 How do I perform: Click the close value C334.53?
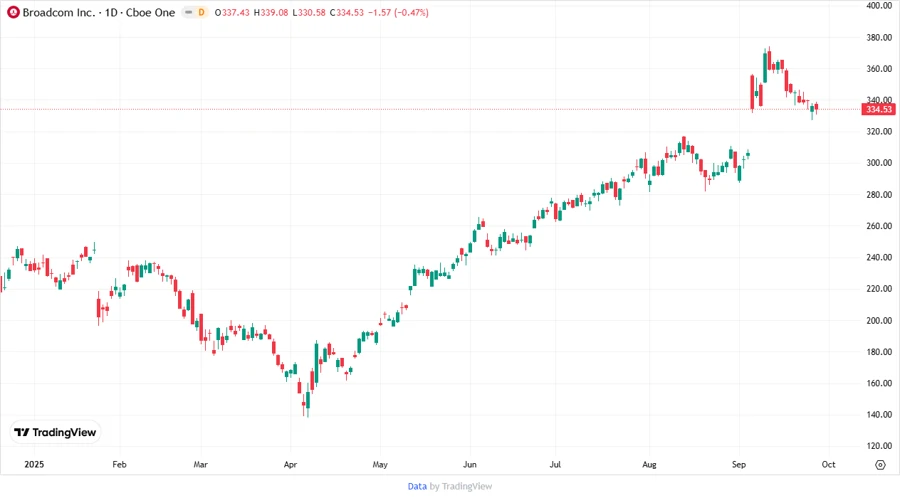click(347, 13)
